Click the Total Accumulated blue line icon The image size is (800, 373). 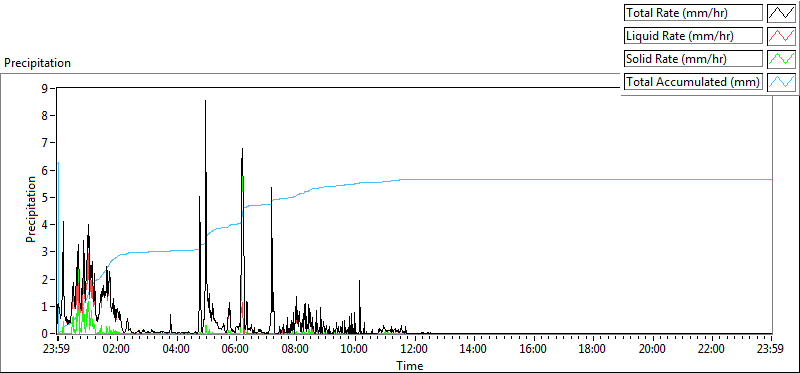tap(781, 82)
